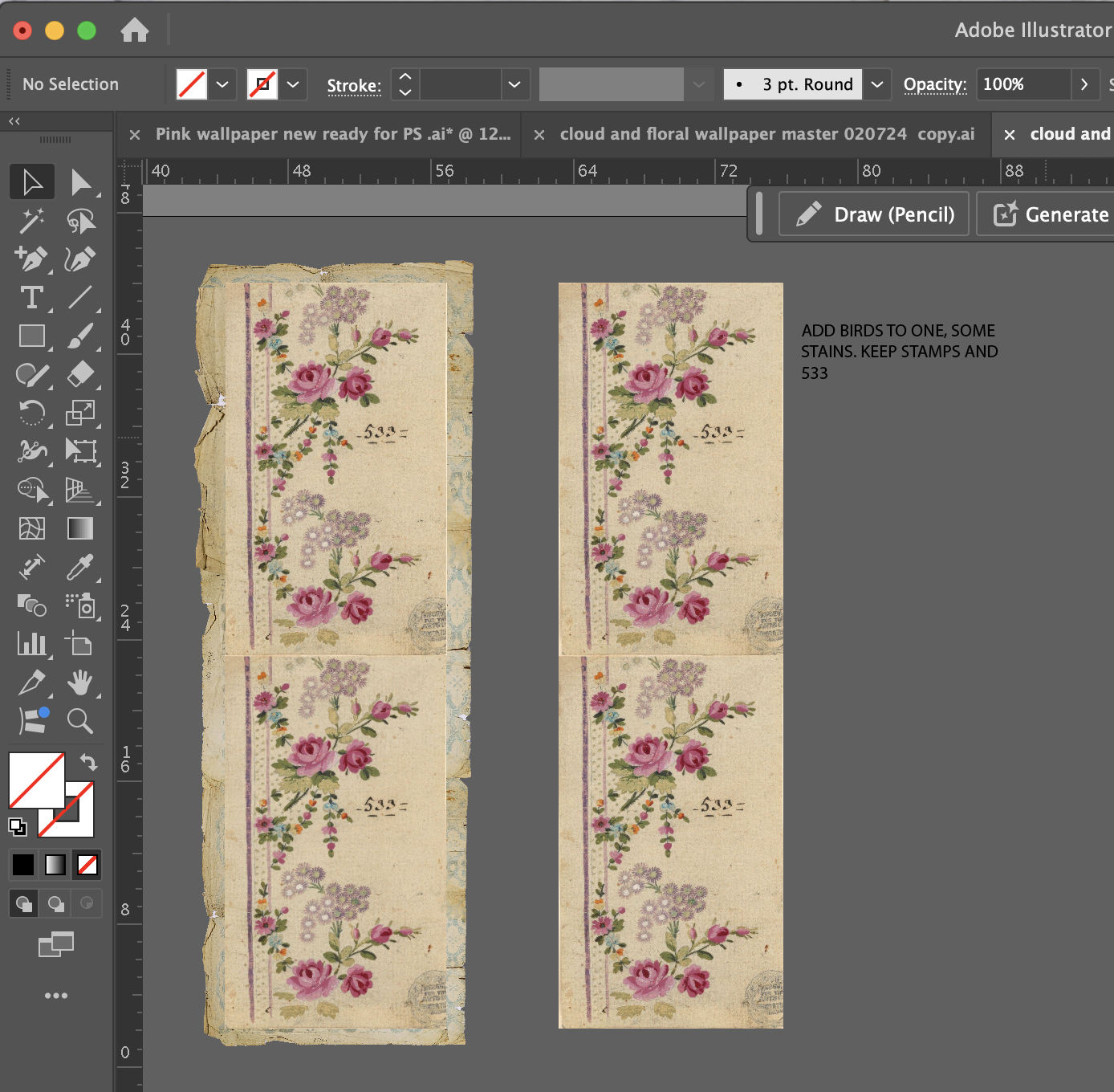Choose the Magic Wand tool
The image size is (1114, 1092).
click(x=32, y=221)
